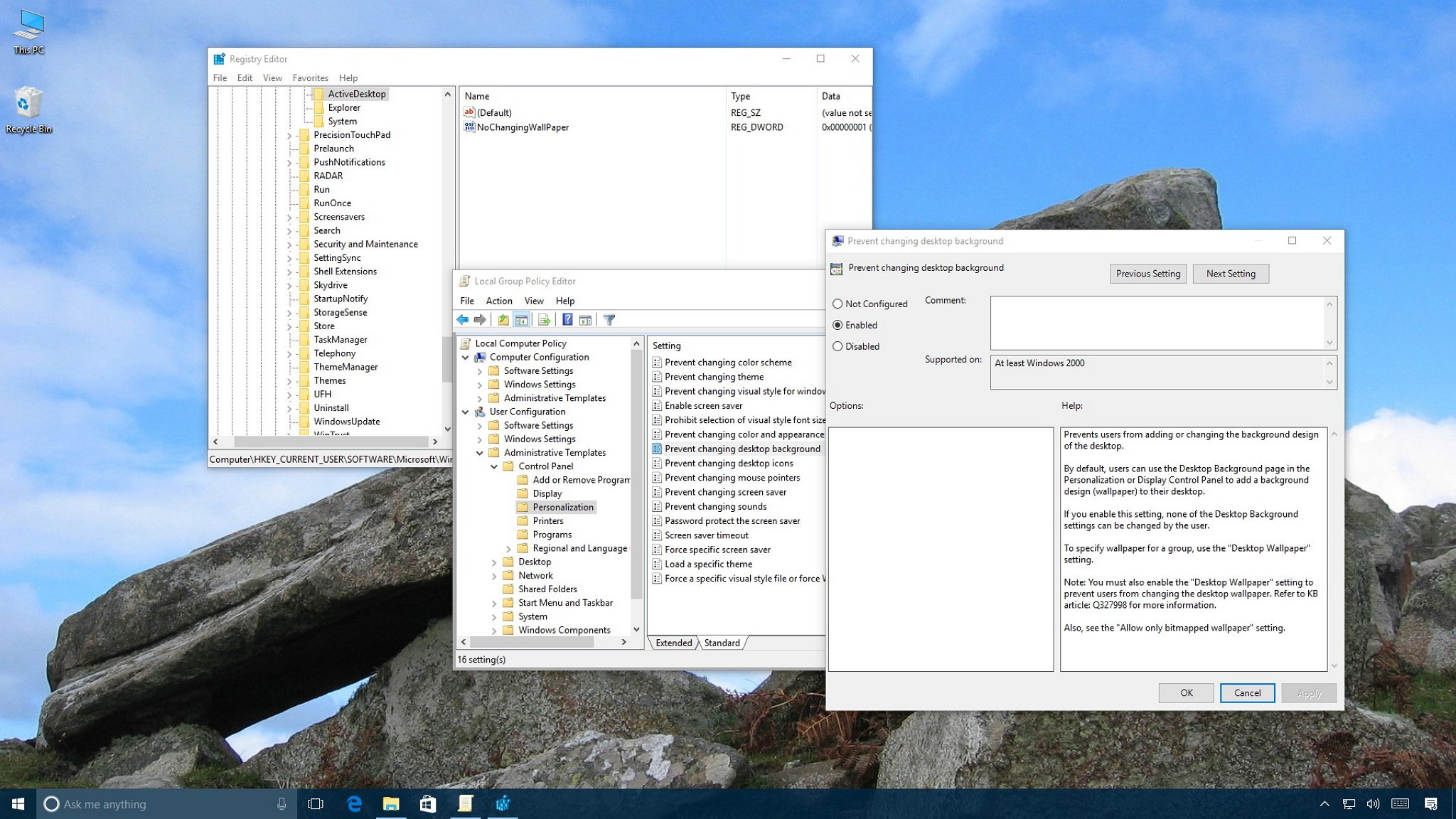Expand the Personalization node in Group Policy tree

tap(562, 506)
